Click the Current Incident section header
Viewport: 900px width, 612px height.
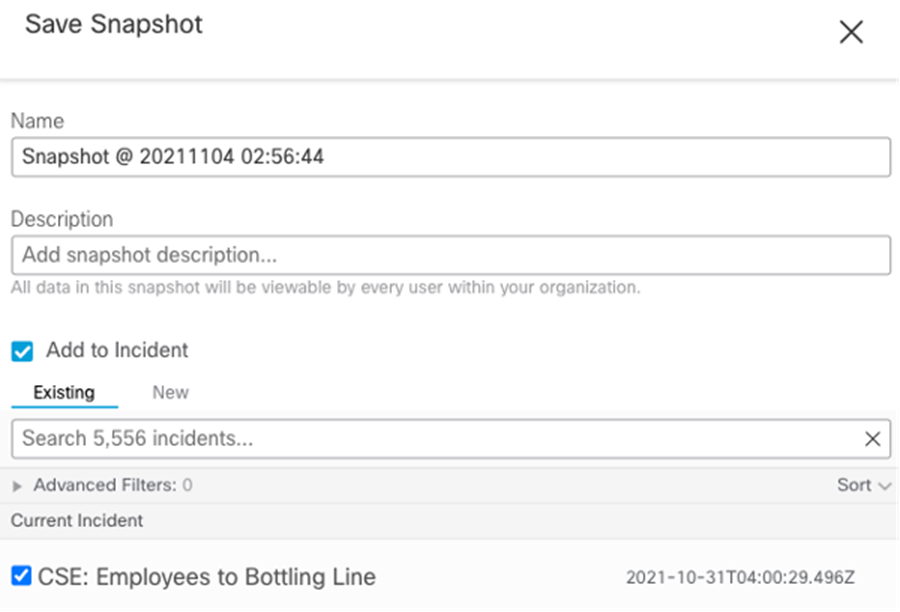pyautogui.click(x=77, y=521)
